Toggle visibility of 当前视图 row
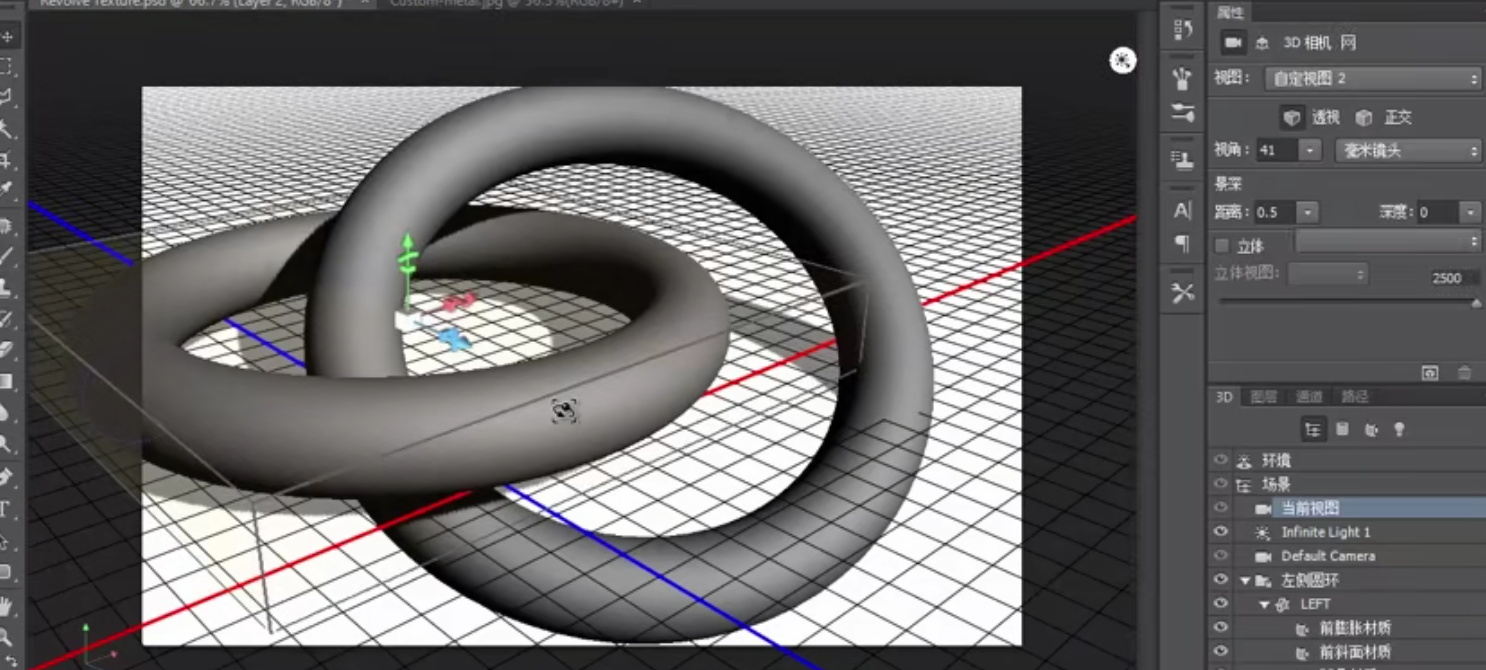This screenshot has height=670, width=1486. click(1220, 508)
